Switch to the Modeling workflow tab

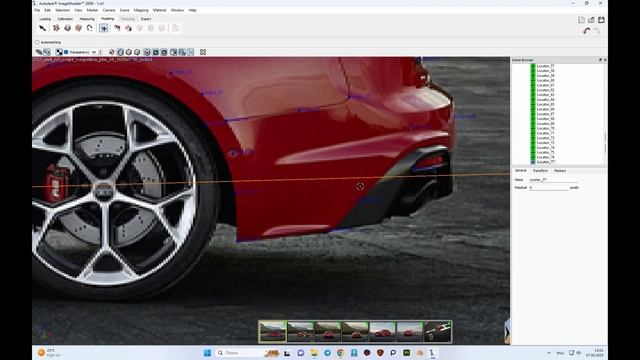pos(107,19)
